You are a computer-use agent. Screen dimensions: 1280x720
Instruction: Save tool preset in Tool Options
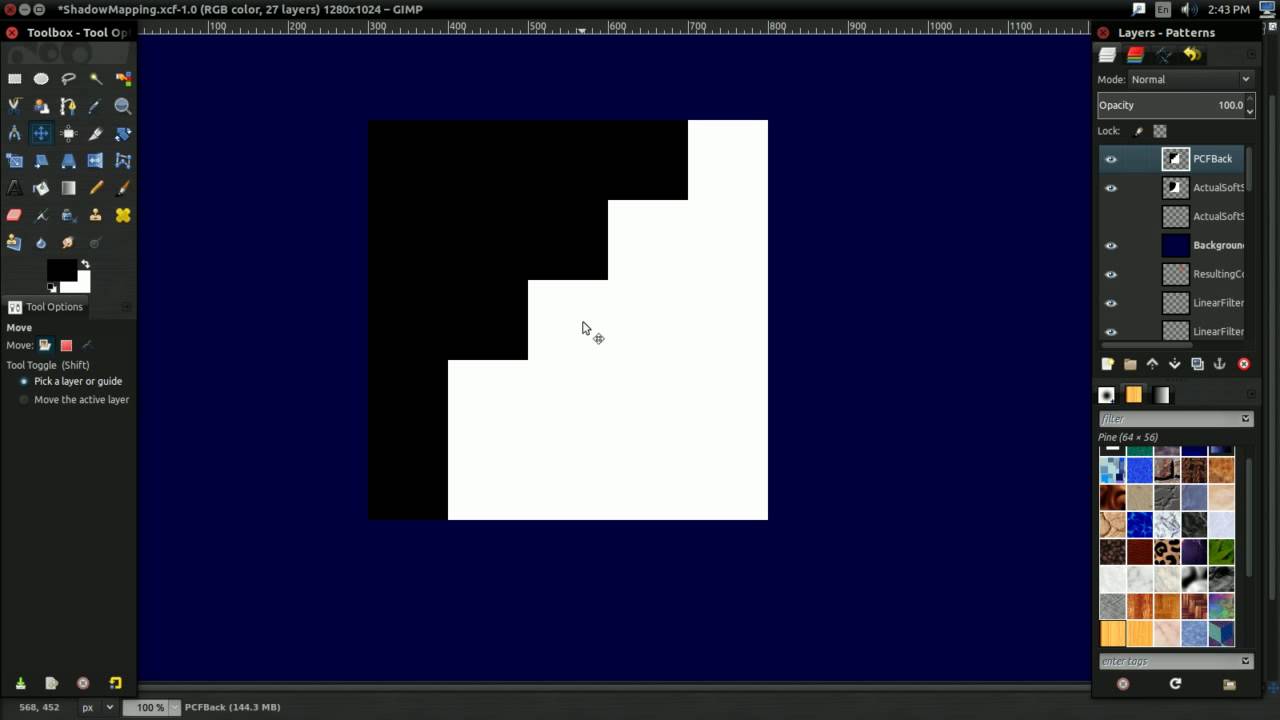(x=20, y=683)
